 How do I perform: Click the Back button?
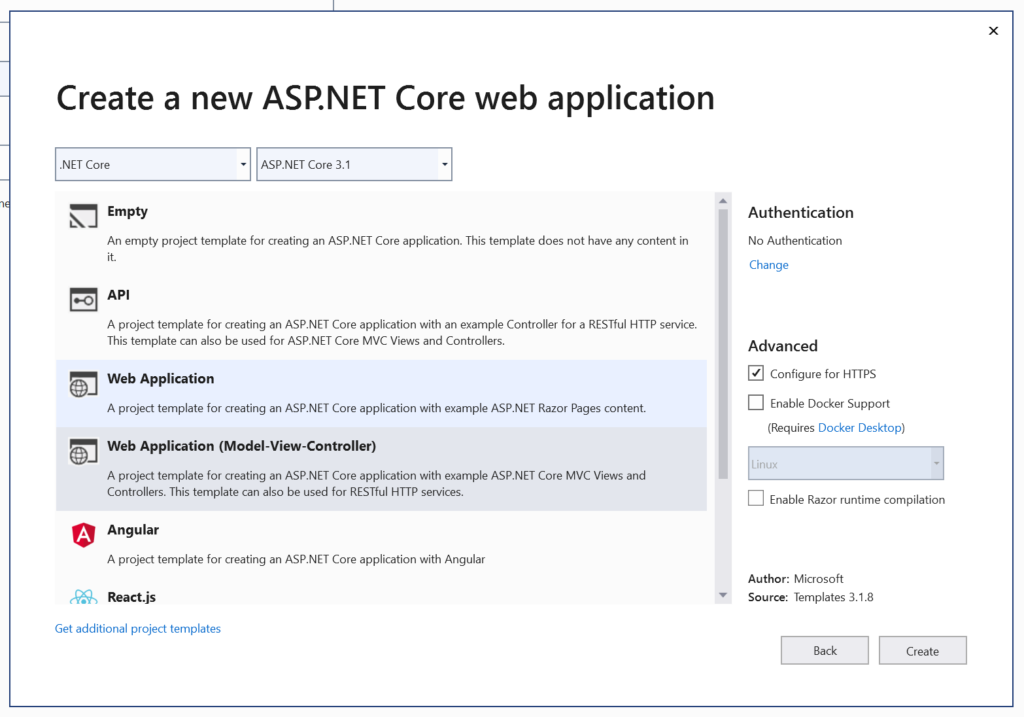[x=825, y=650]
